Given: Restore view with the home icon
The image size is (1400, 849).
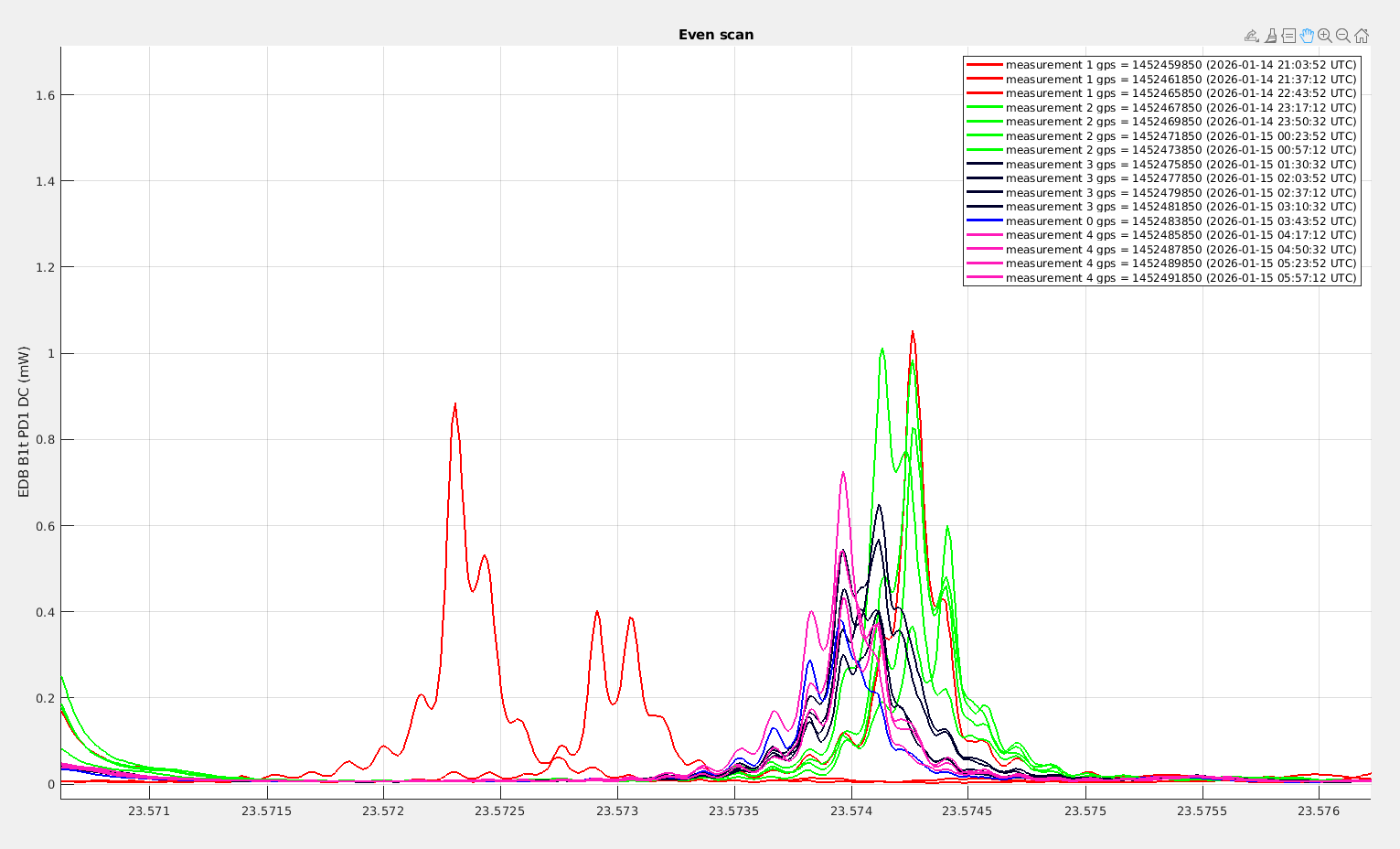Looking at the screenshot, I should (x=1361, y=36).
